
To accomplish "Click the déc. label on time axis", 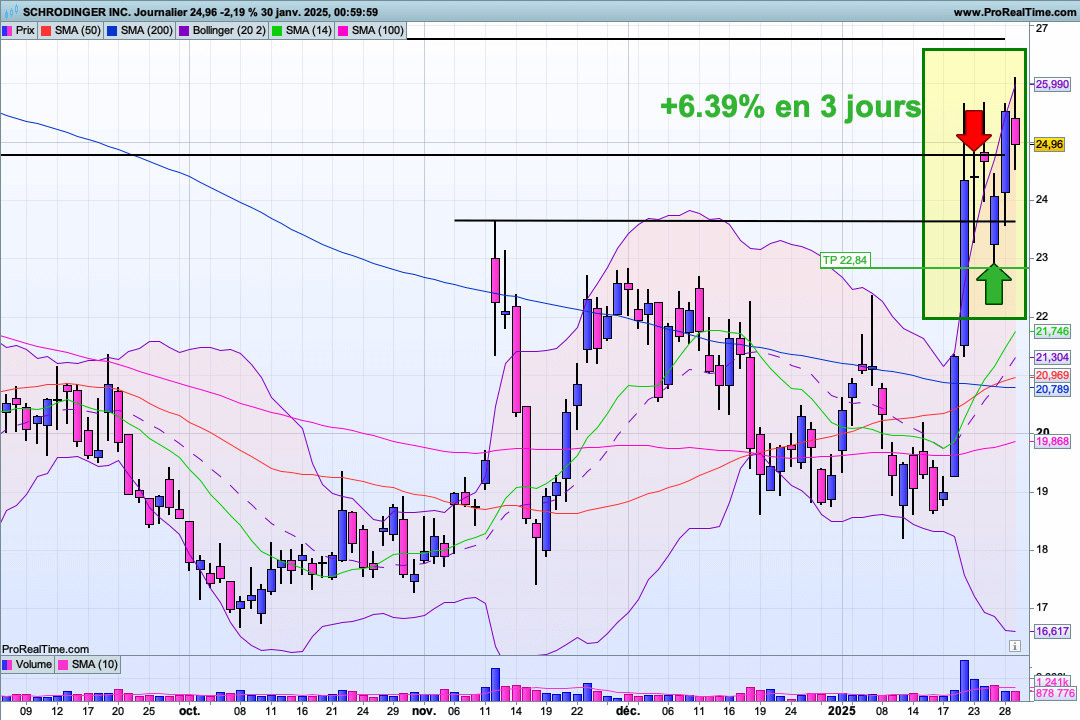I will 628,711.
